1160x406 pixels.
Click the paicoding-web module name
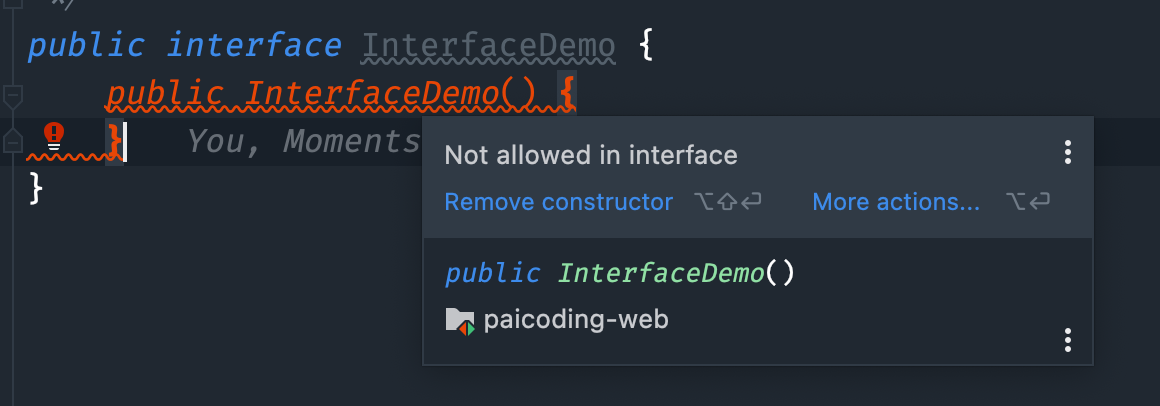[576, 320]
